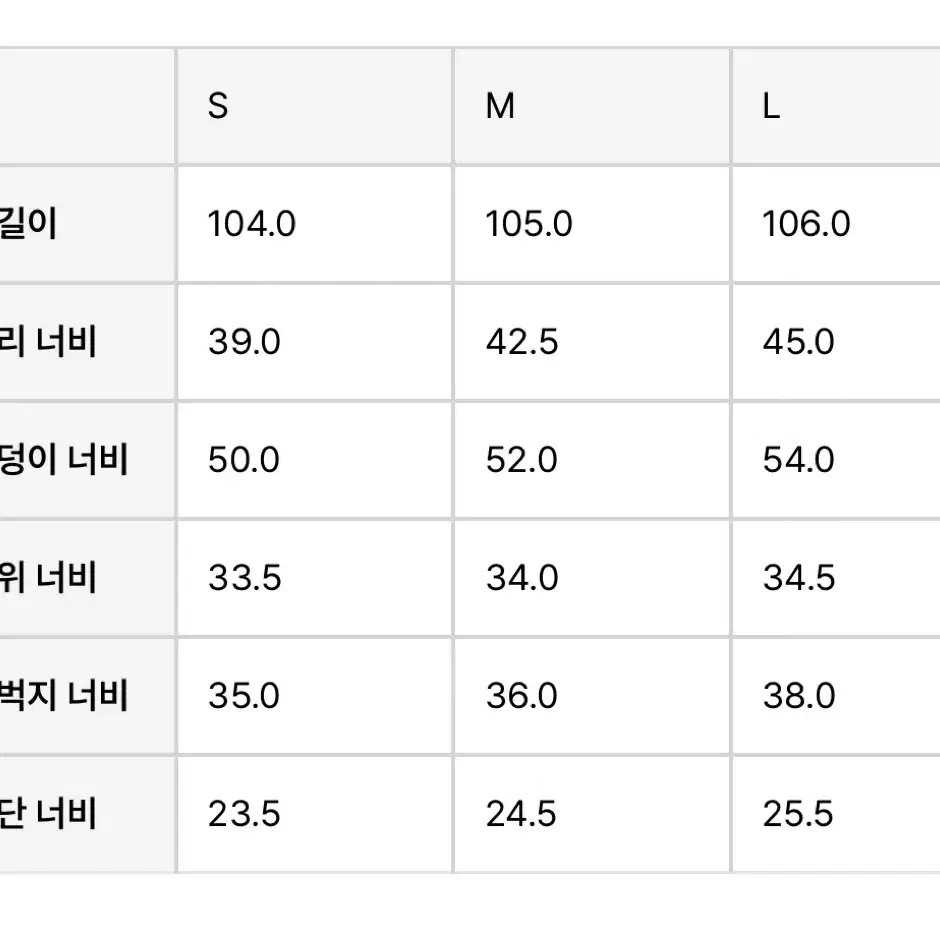Screen dimensions: 940x940
Task: Click the 길이 row label
Action: (x=86, y=224)
